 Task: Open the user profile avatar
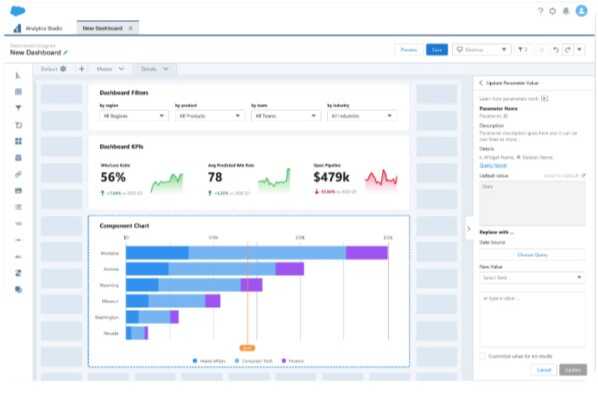click(582, 11)
